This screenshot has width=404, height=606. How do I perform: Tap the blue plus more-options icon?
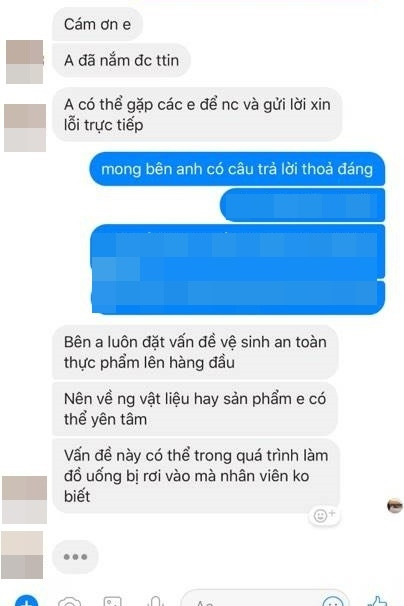tap(26, 601)
